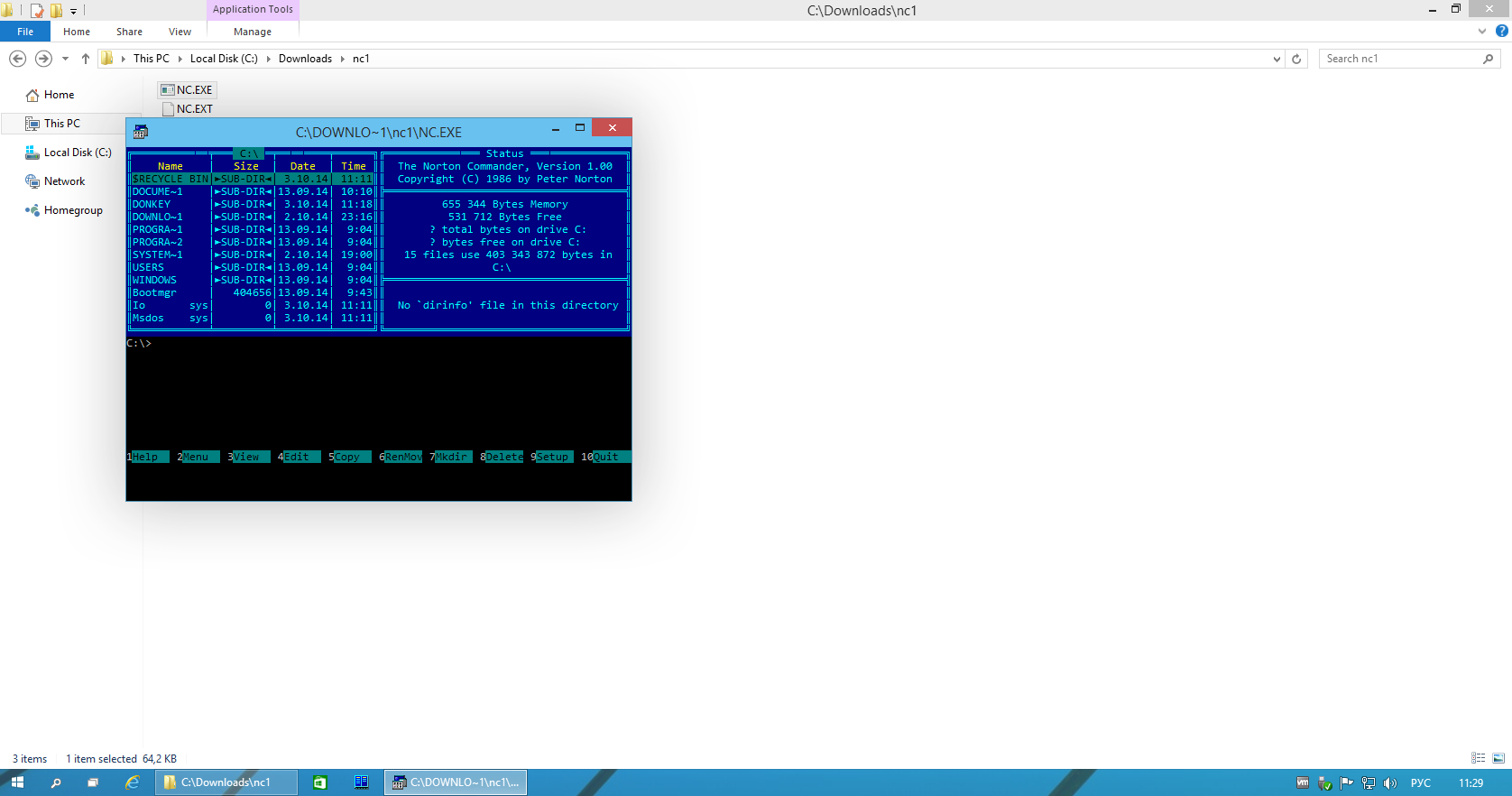Expand the ribbon with chevron arrow

point(1481,31)
